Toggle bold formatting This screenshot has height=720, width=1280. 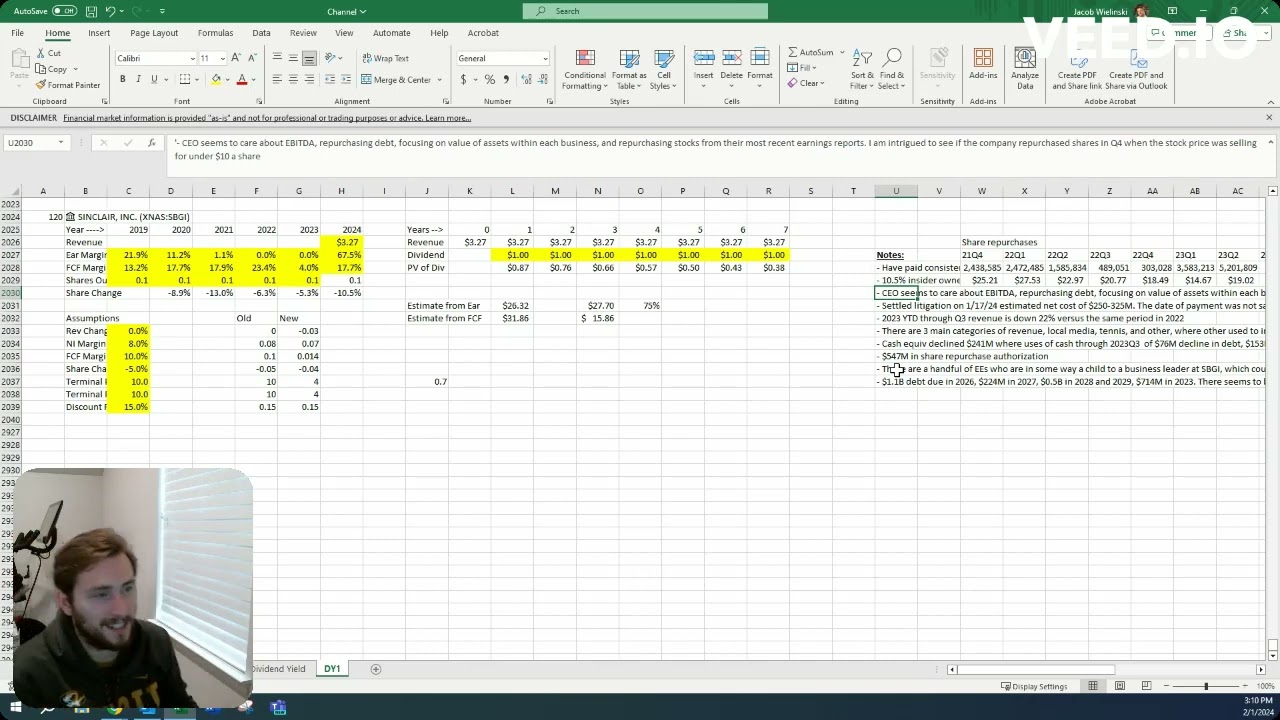[x=123, y=79]
